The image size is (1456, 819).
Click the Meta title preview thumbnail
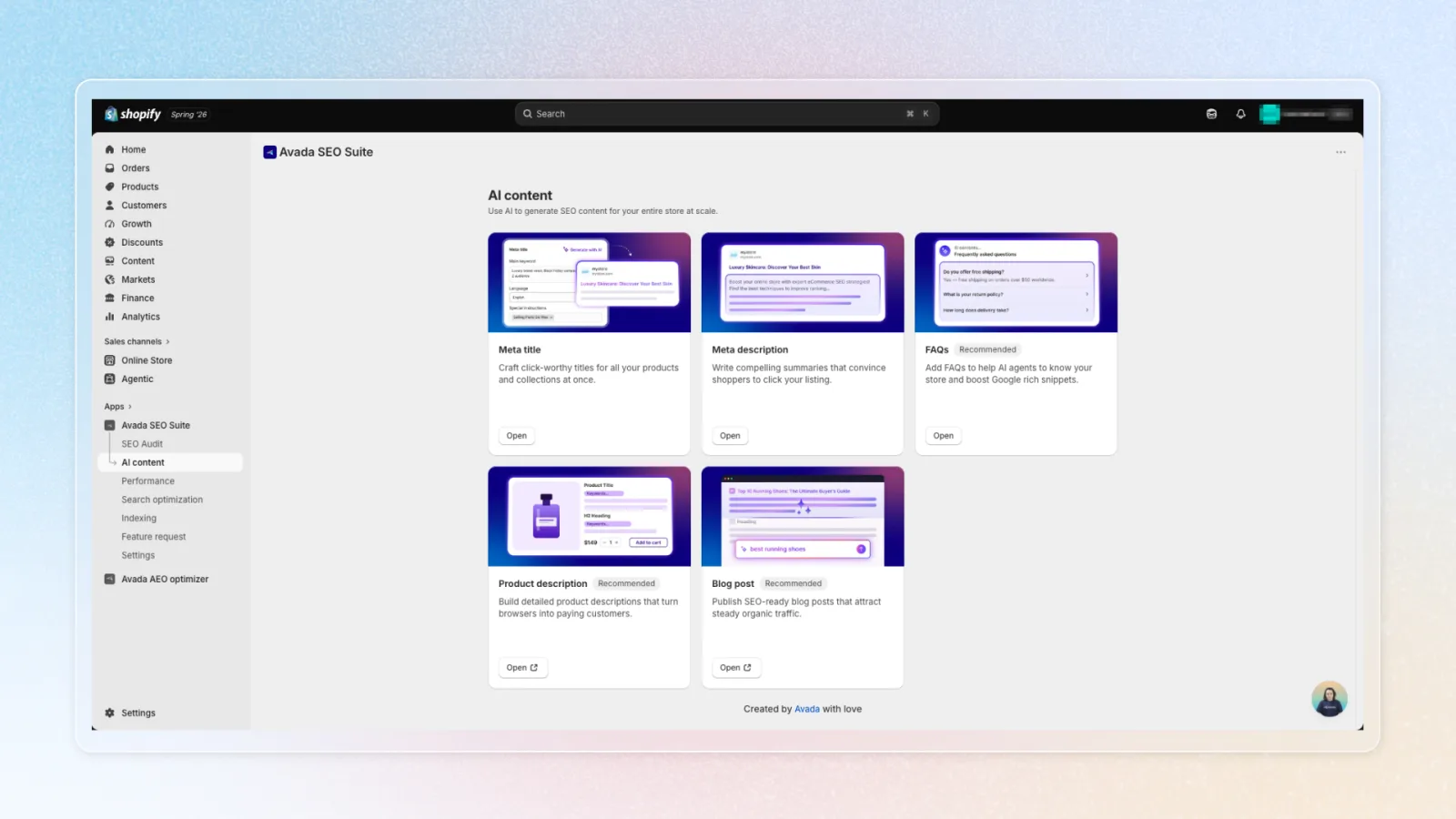(589, 282)
